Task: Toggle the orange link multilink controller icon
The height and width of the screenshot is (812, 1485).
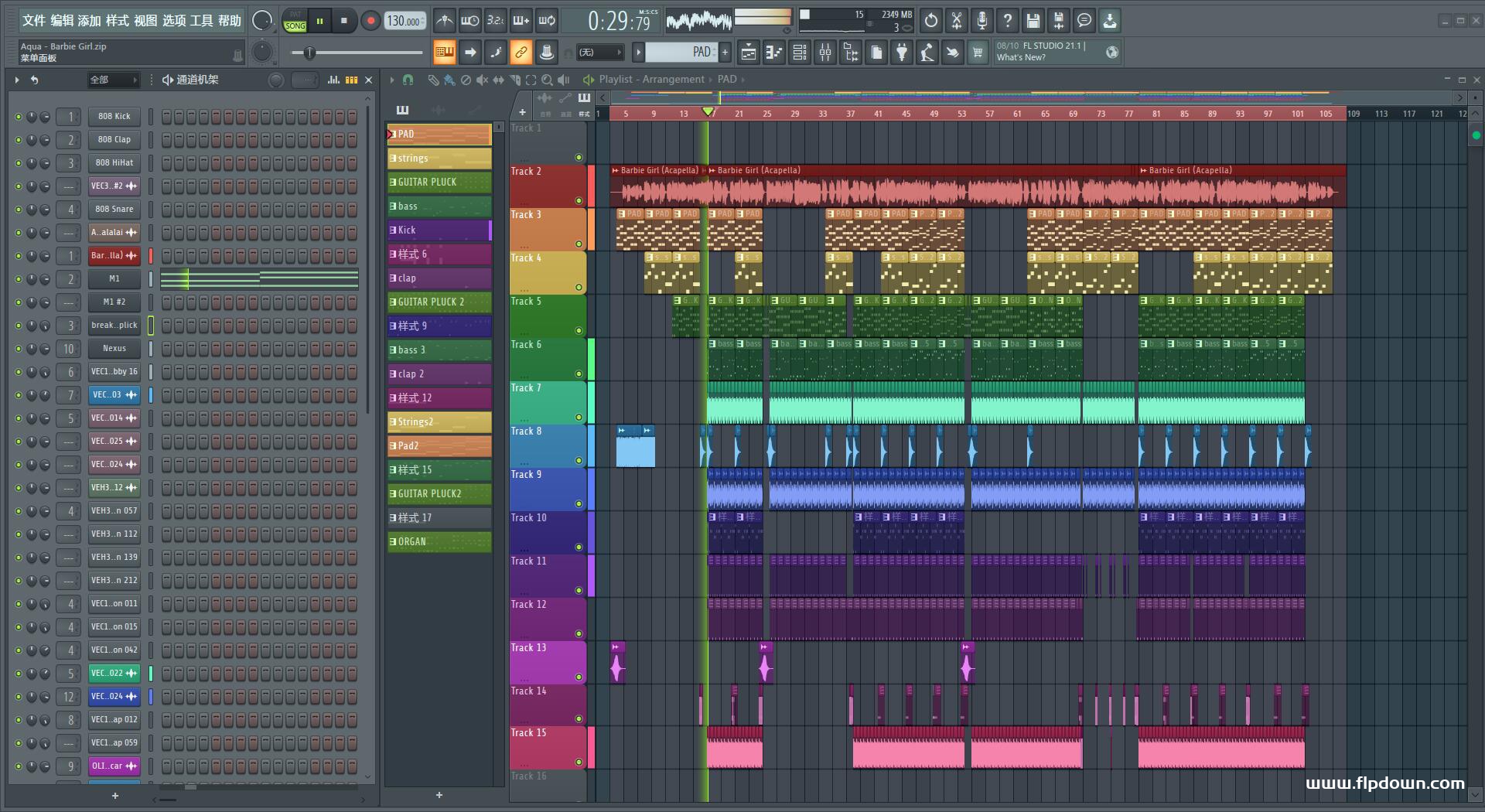Action: (x=521, y=53)
